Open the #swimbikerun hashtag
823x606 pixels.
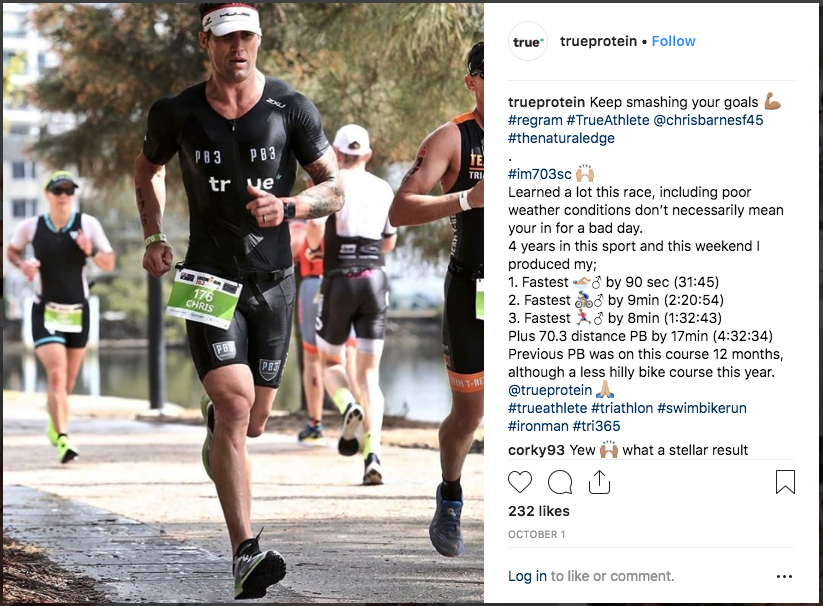pyautogui.click(x=702, y=408)
